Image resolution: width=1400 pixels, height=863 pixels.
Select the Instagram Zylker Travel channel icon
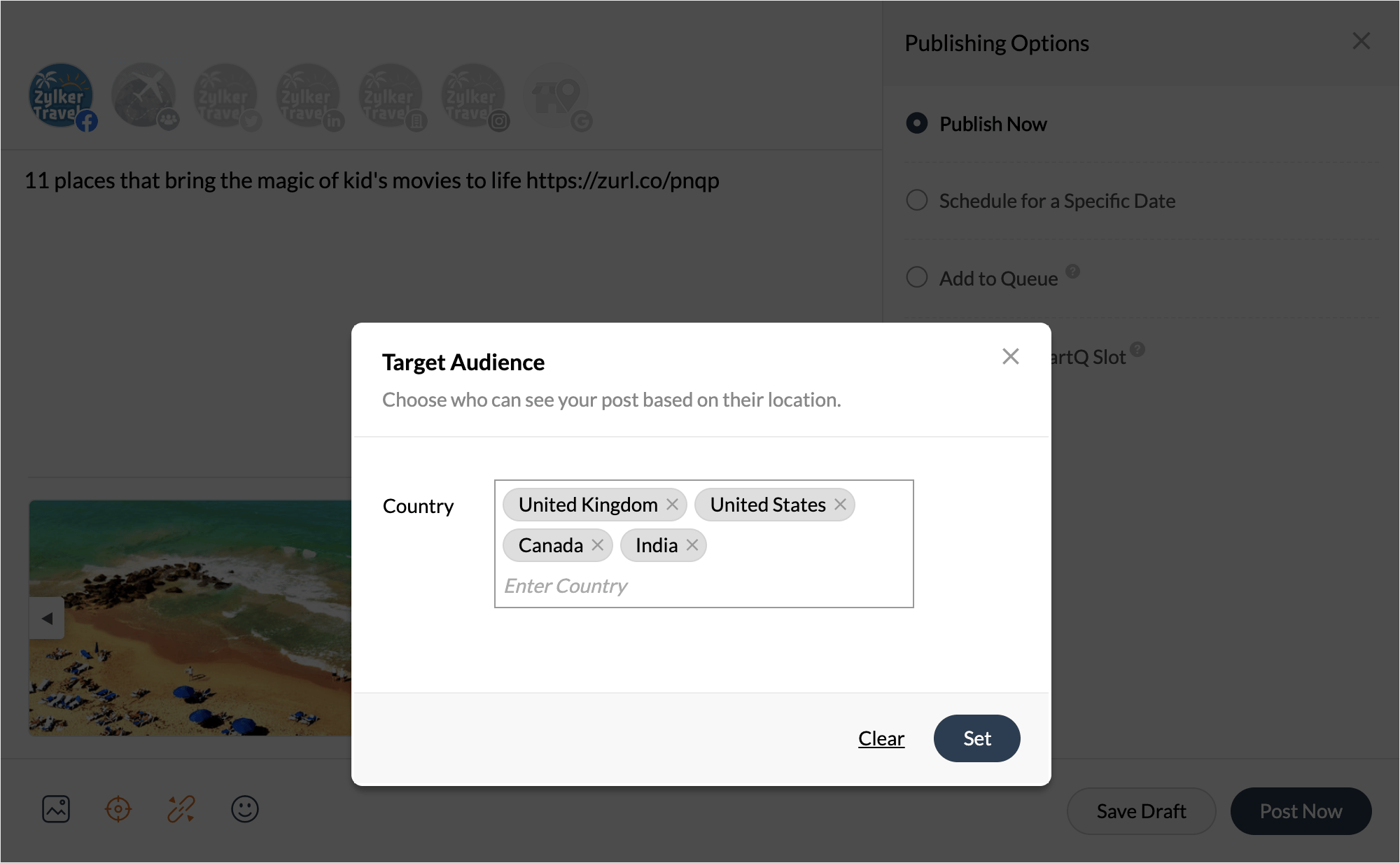point(473,96)
